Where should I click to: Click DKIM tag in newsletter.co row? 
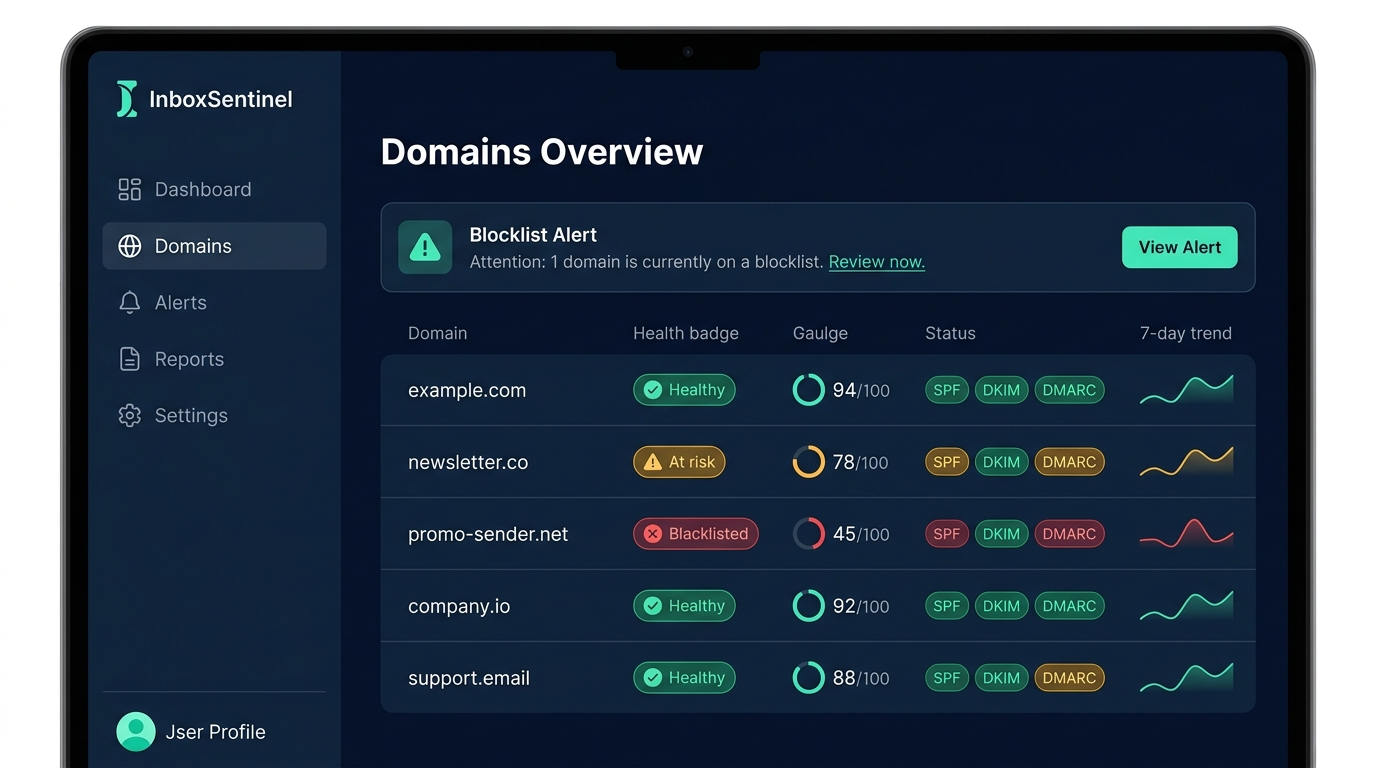point(1001,462)
